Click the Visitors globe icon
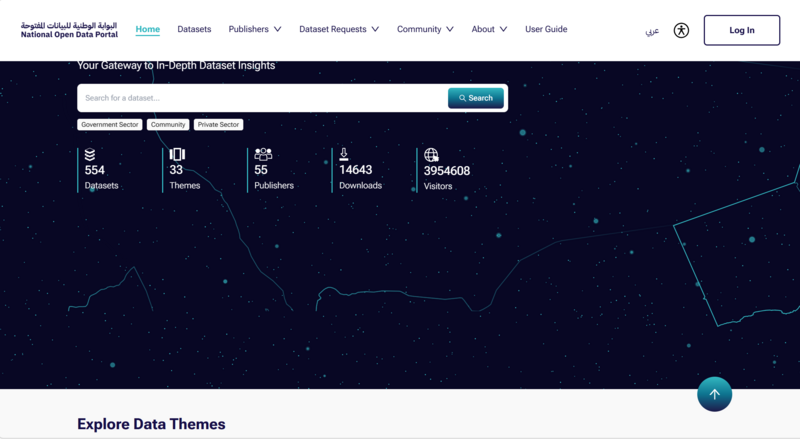The height and width of the screenshot is (439, 800). [431, 155]
